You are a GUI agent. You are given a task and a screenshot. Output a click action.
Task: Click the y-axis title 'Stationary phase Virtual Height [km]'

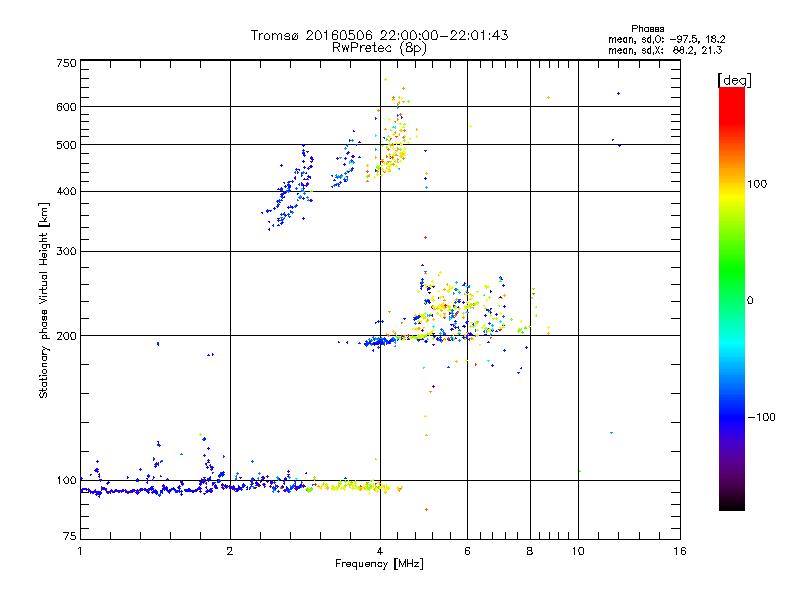coord(43,300)
